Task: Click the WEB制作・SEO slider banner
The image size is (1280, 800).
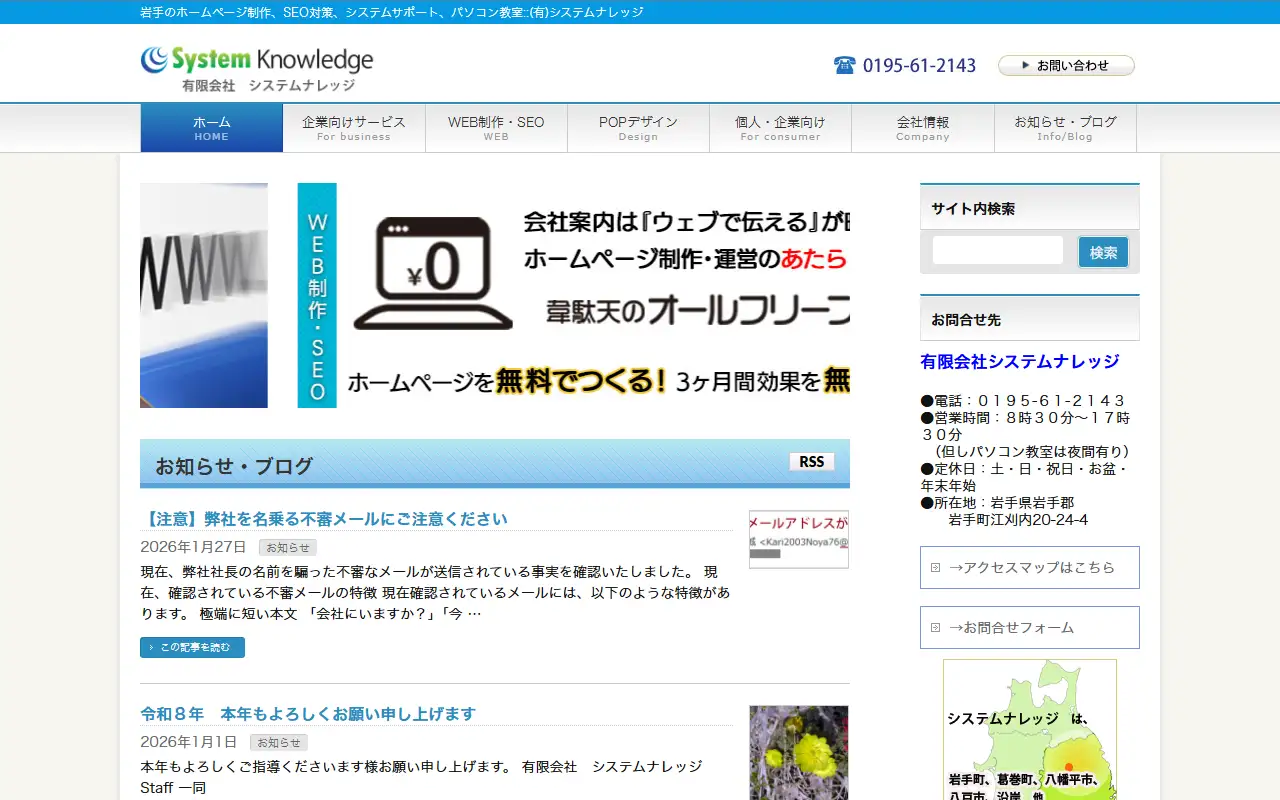Action: point(574,295)
